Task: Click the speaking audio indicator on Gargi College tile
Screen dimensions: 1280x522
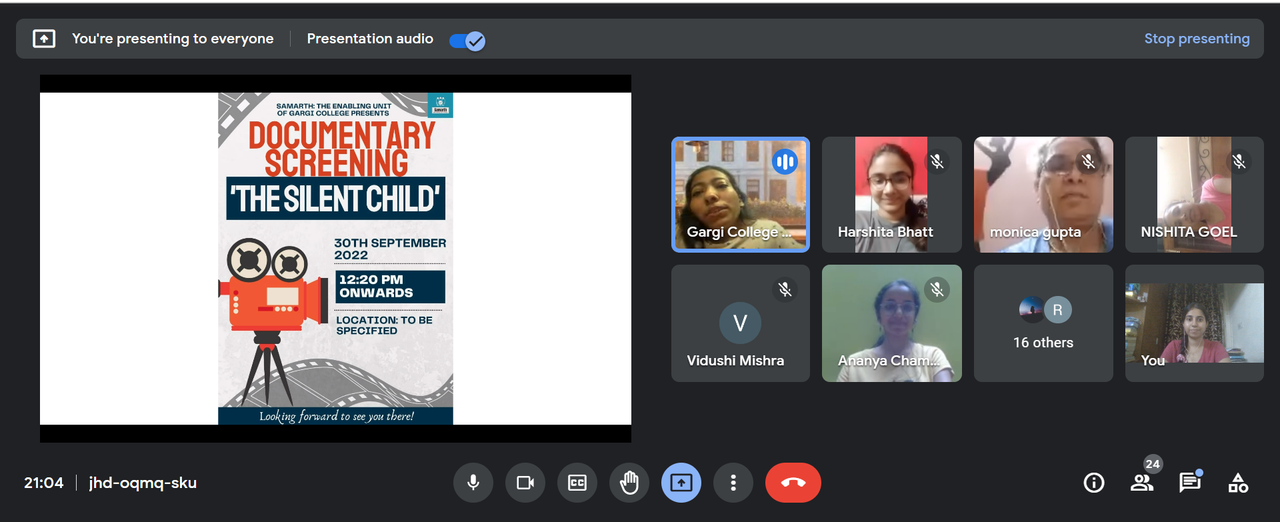Action: coord(785,161)
